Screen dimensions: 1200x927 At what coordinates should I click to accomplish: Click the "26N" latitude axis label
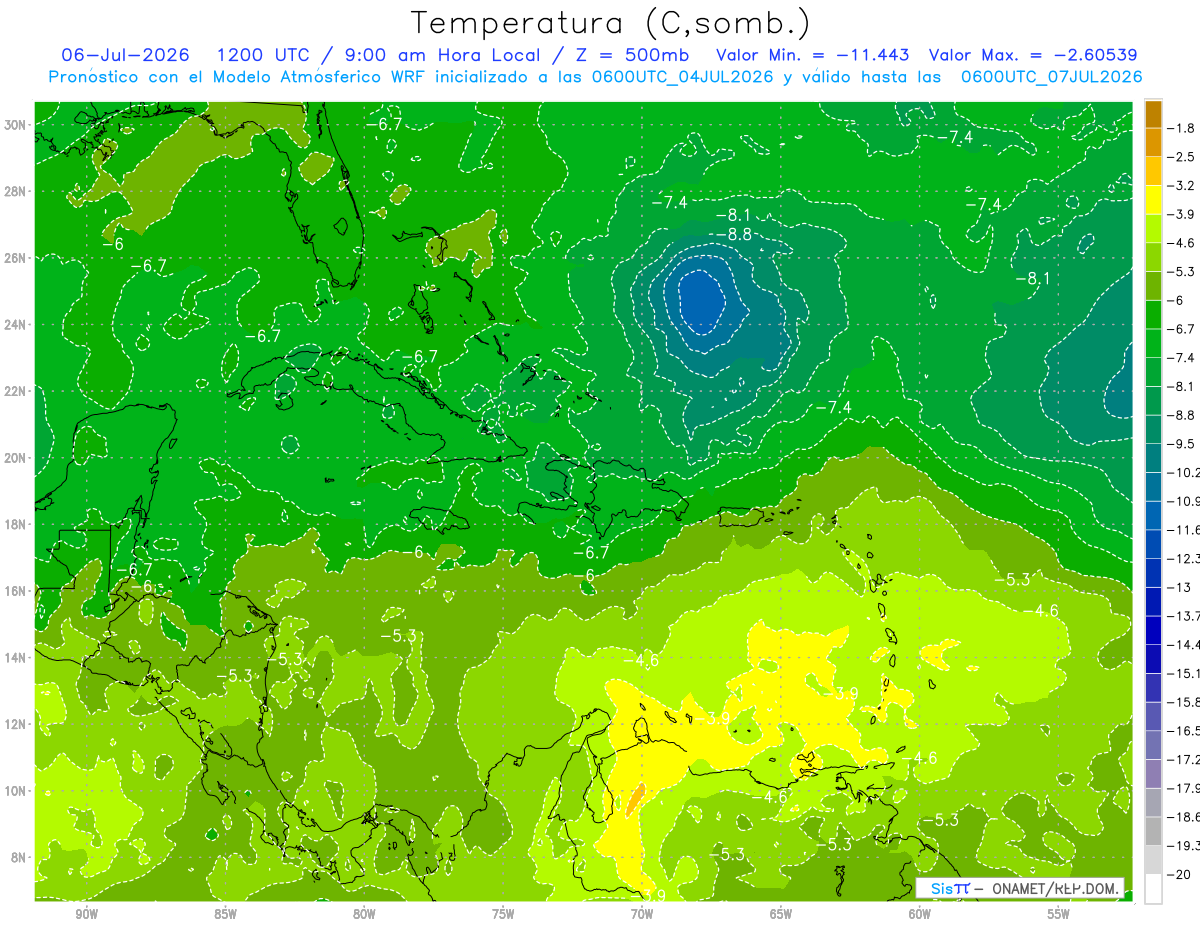(17, 258)
